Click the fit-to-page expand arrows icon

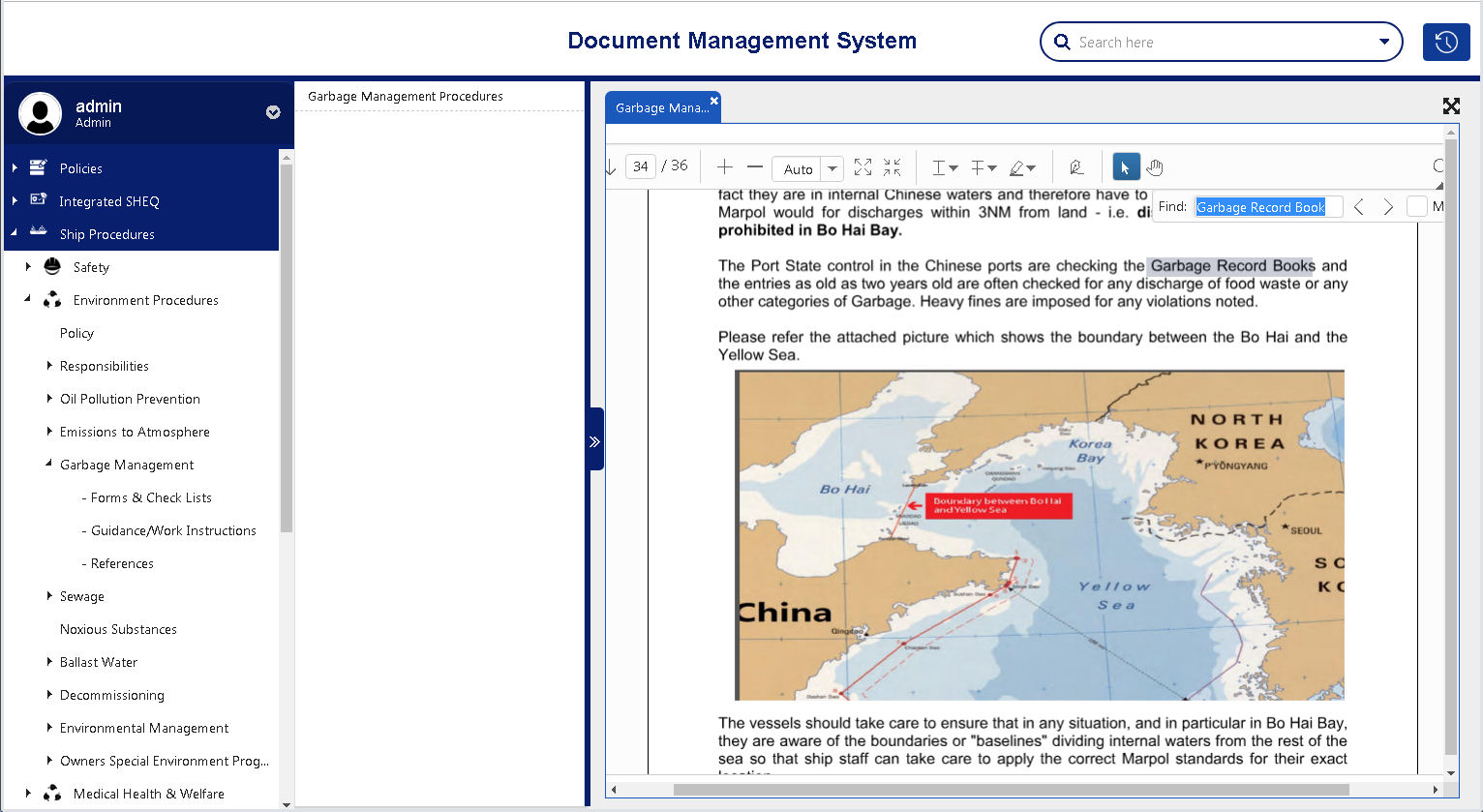(x=863, y=166)
